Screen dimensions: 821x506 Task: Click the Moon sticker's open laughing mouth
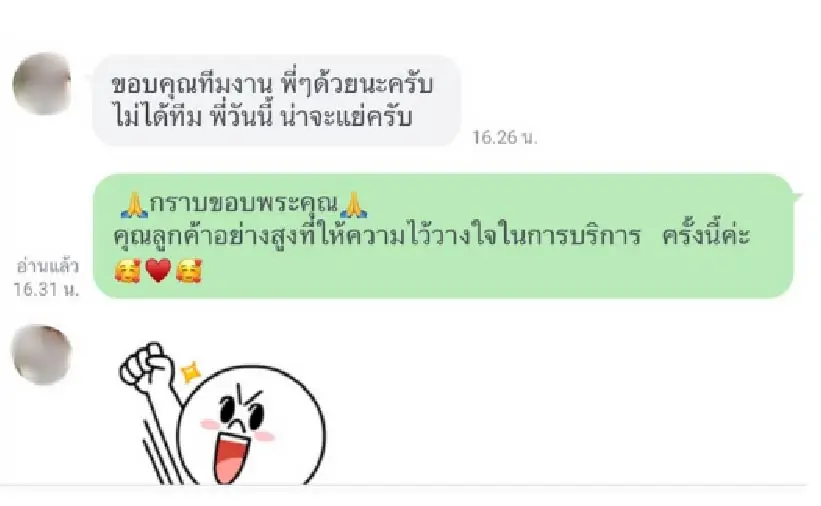pyautogui.click(x=232, y=455)
